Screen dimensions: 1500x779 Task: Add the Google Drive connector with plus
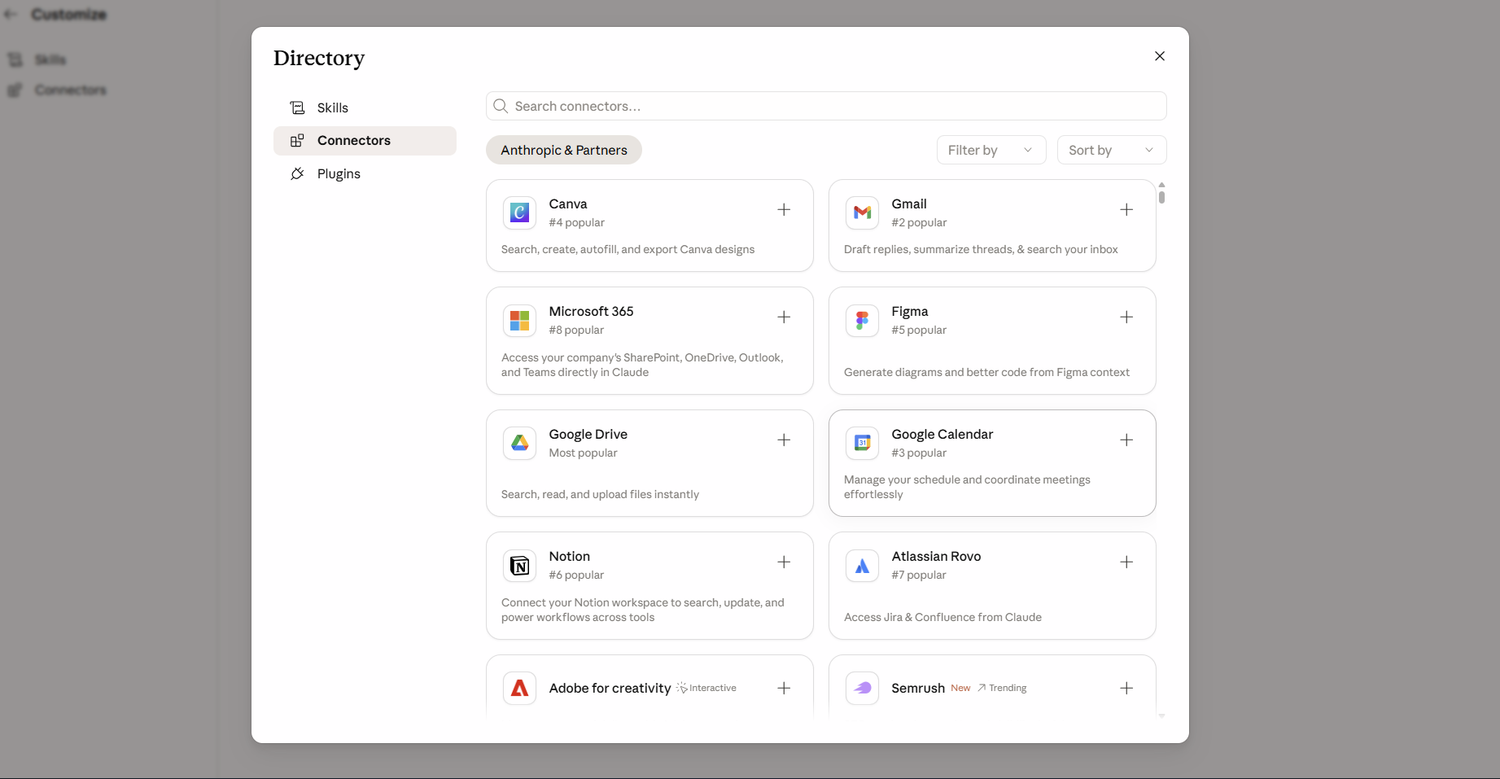coord(784,440)
